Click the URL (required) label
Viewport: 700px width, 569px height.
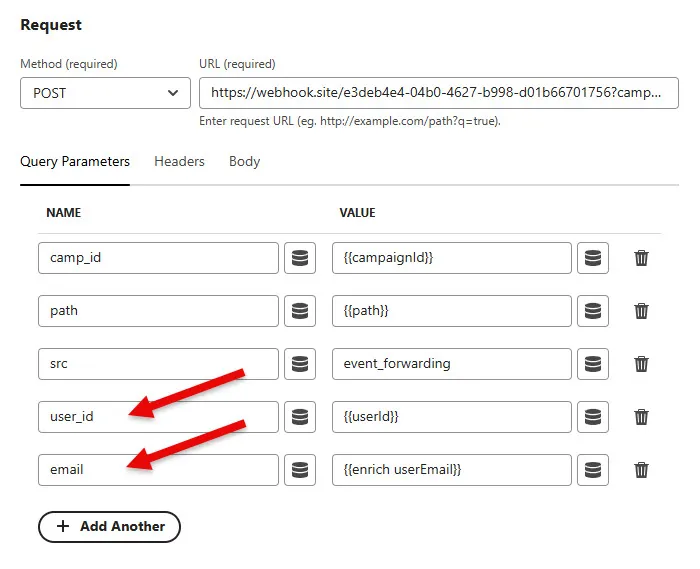(x=237, y=64)
